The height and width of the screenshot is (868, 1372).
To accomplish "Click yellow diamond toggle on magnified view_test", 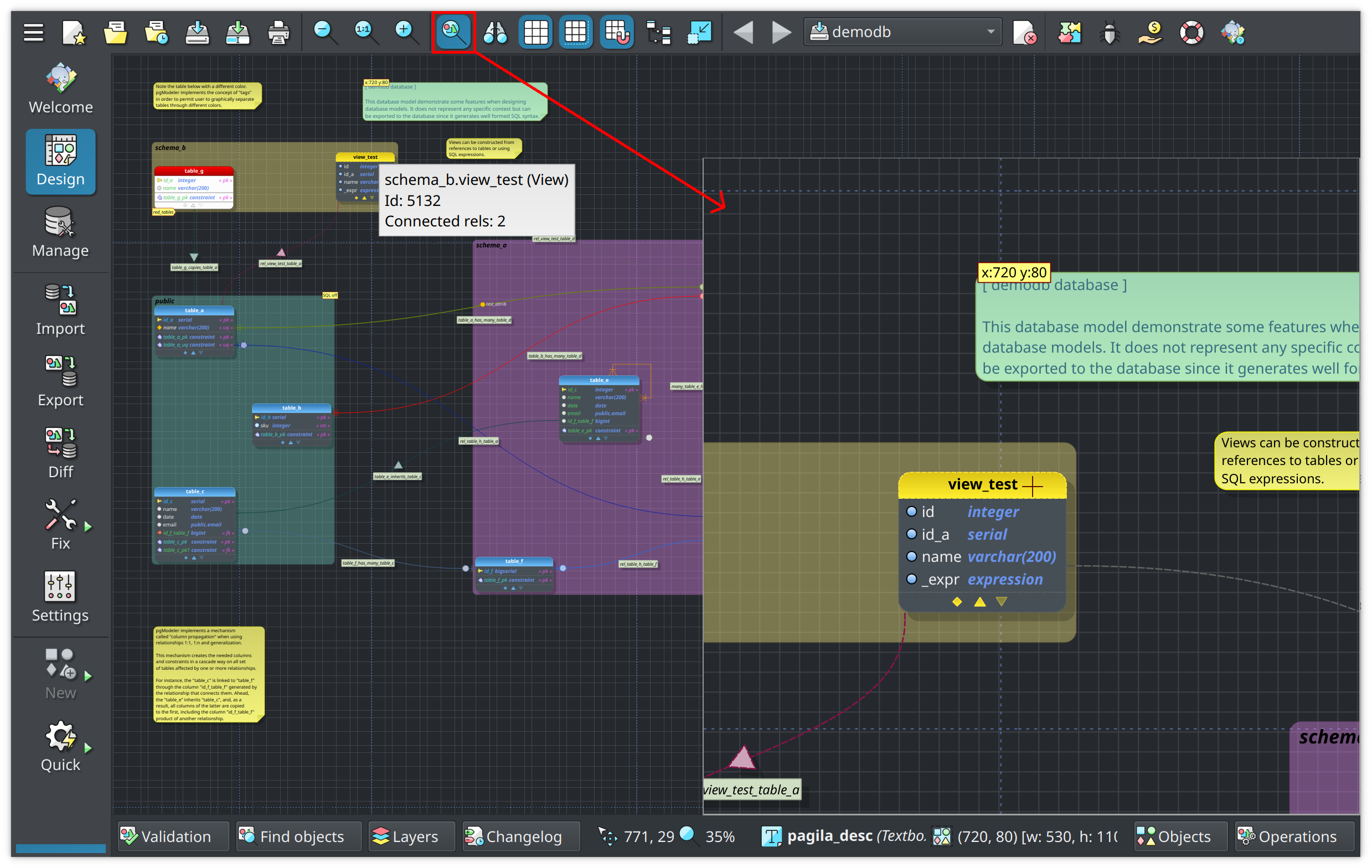I will pyautogui.click(x=957, y=601).
